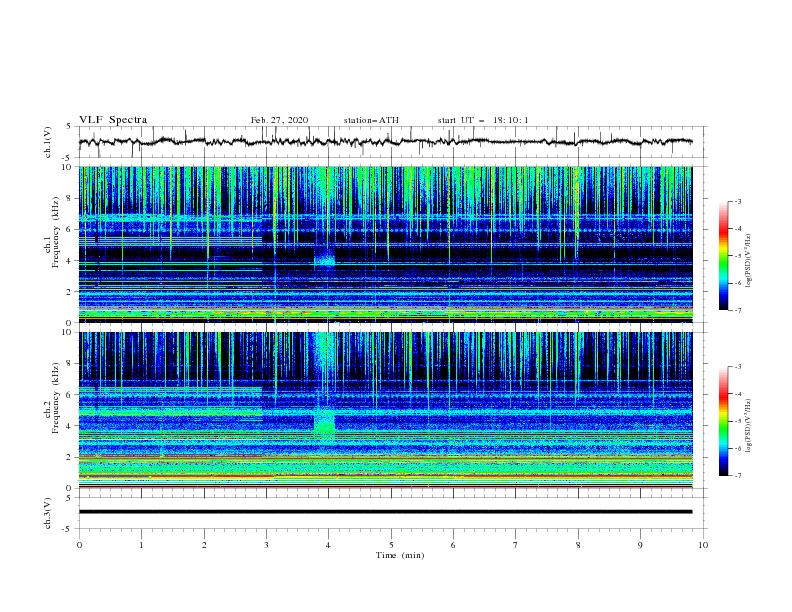Click time-axis tick label "0"
This screenshot has height=612, width=792.
(x=79, y=545)
